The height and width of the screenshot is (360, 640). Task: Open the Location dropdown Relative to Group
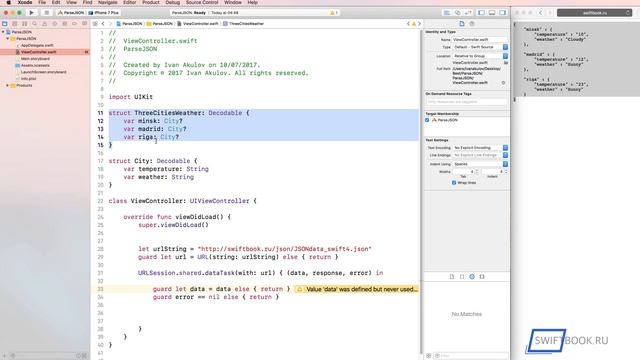click(x=480, y=56)
